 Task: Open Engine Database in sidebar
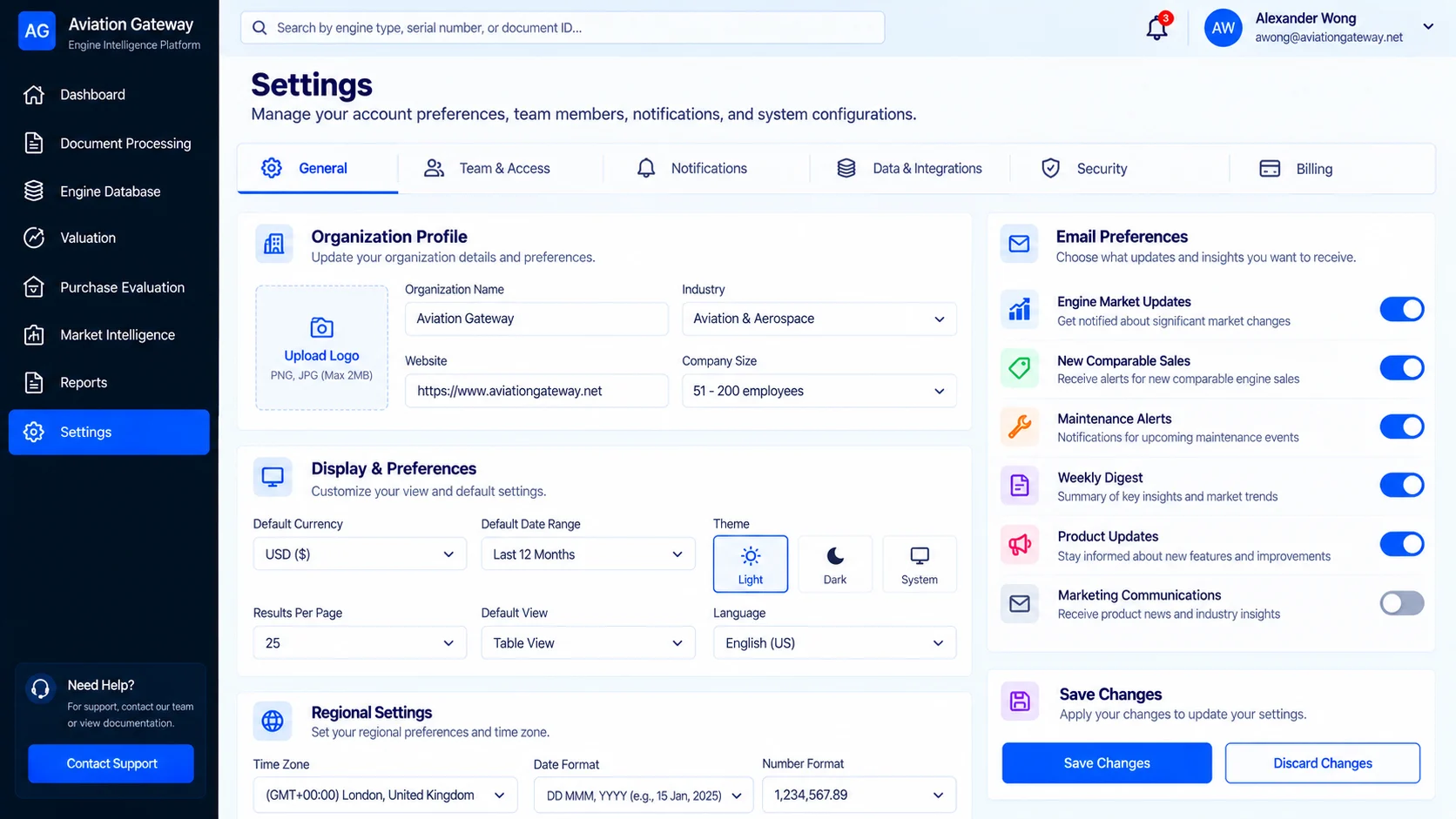109,191
